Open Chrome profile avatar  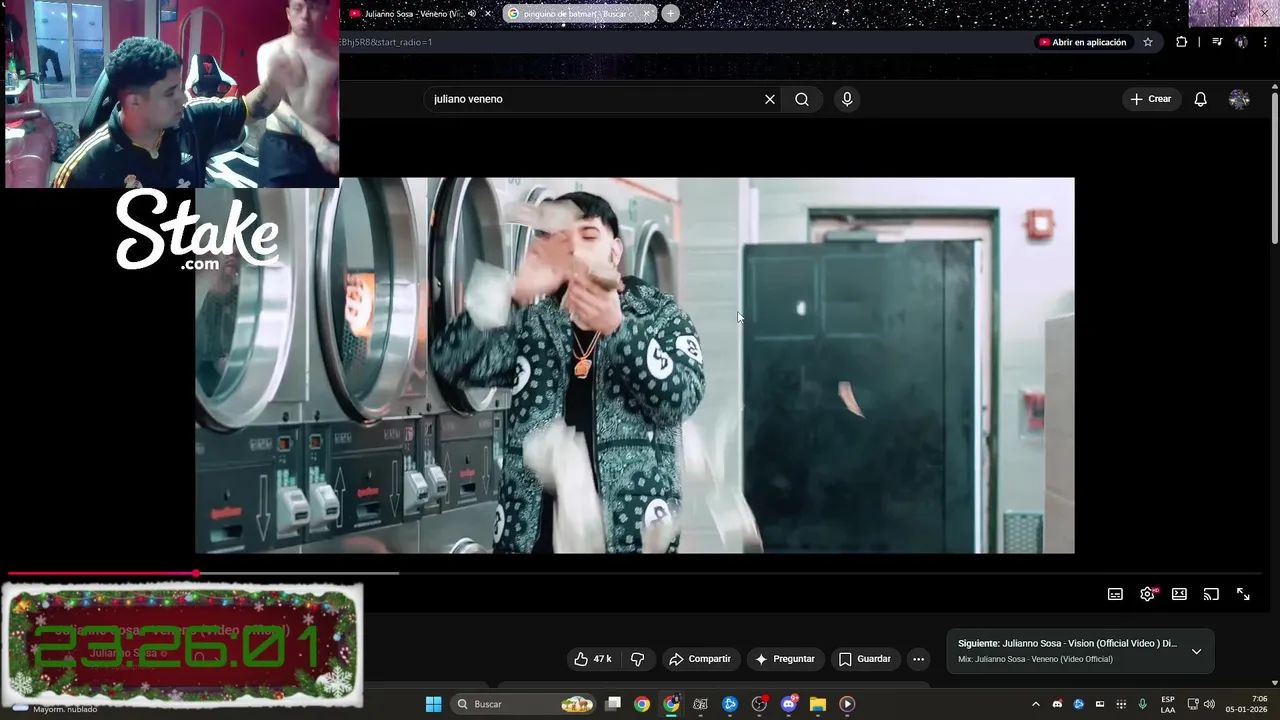(1241, 42)
